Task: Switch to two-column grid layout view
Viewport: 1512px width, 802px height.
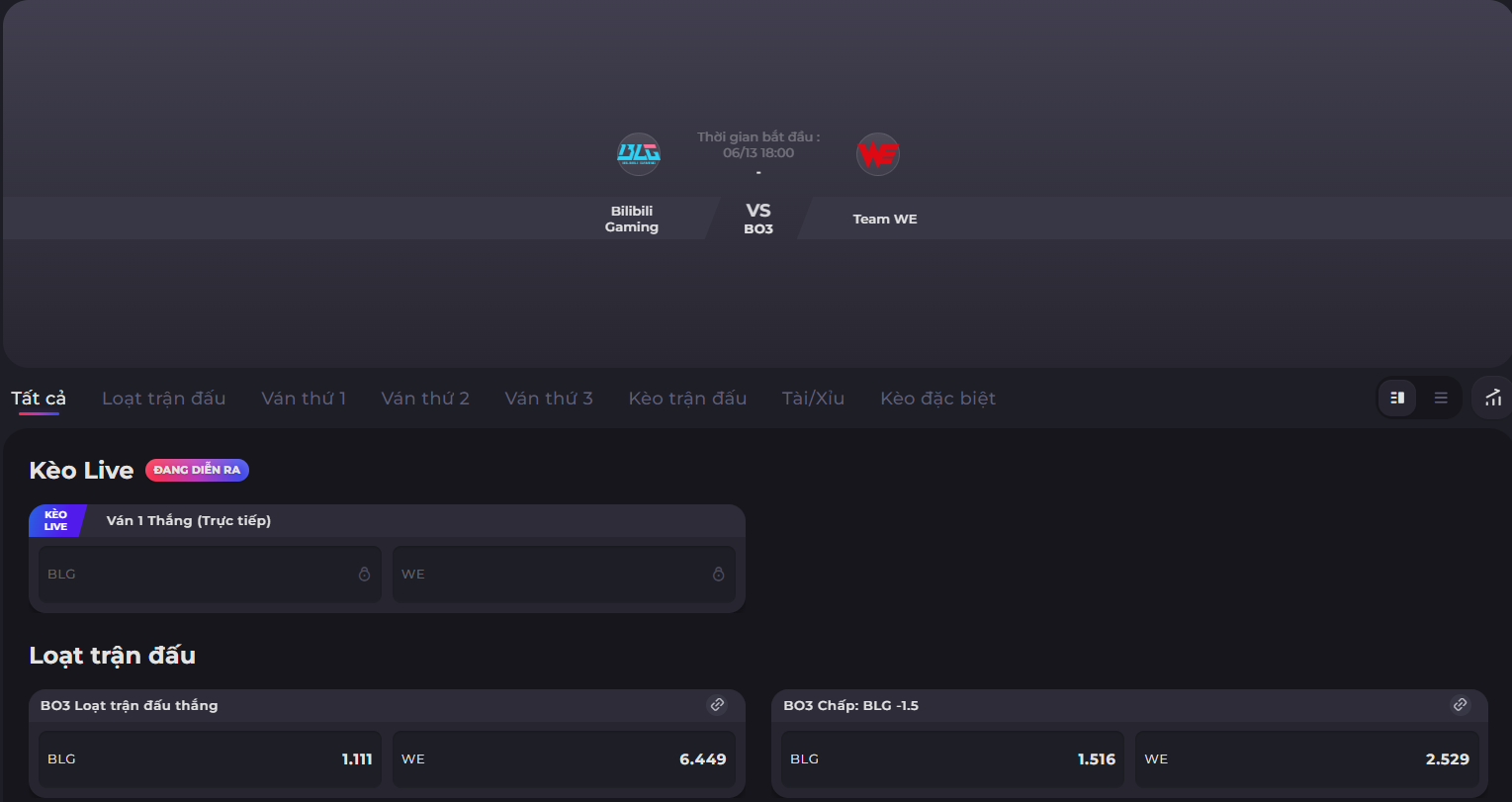Action: point(1397,398)
